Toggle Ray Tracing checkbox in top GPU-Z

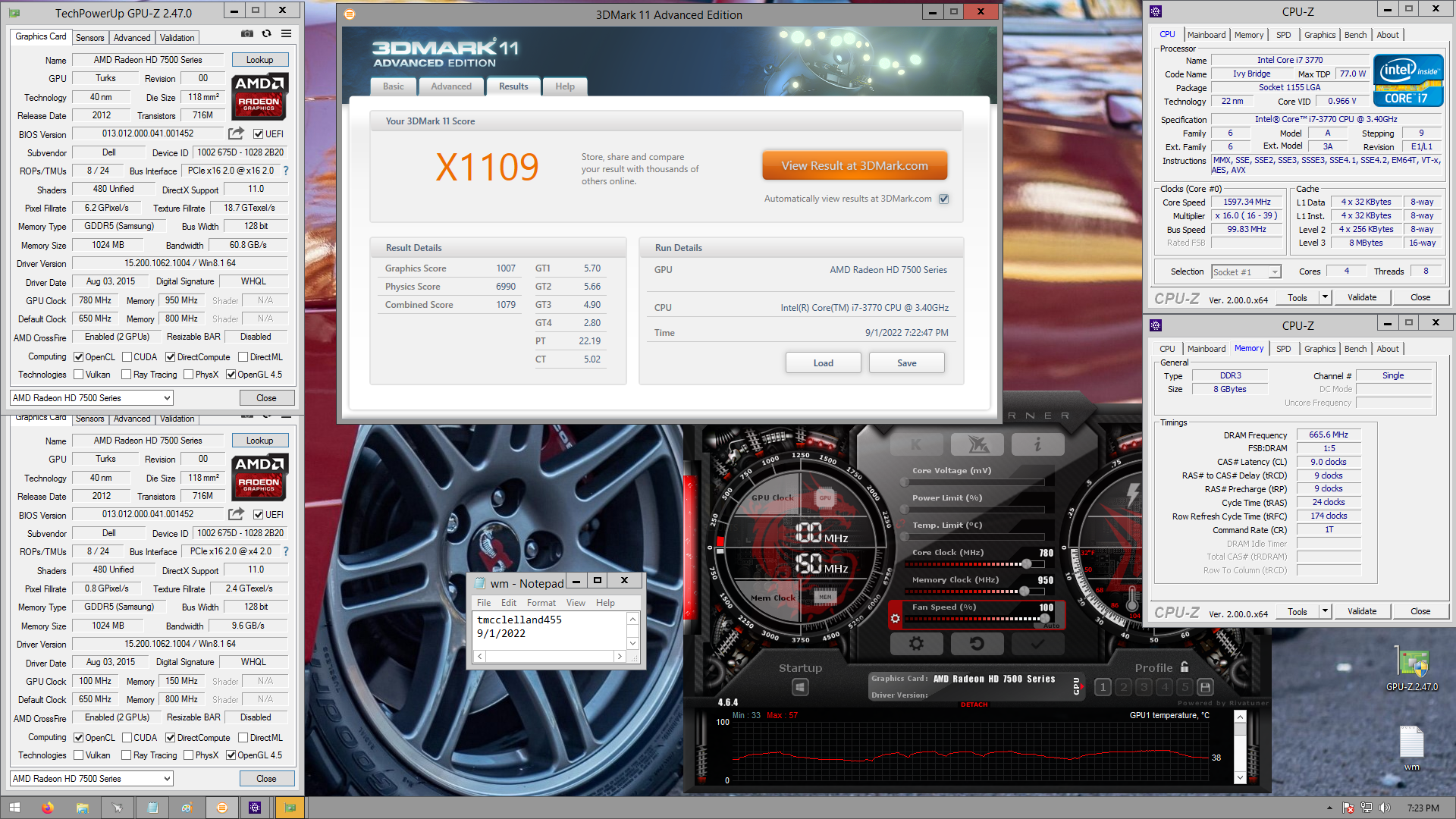click(x=127, y=375)
